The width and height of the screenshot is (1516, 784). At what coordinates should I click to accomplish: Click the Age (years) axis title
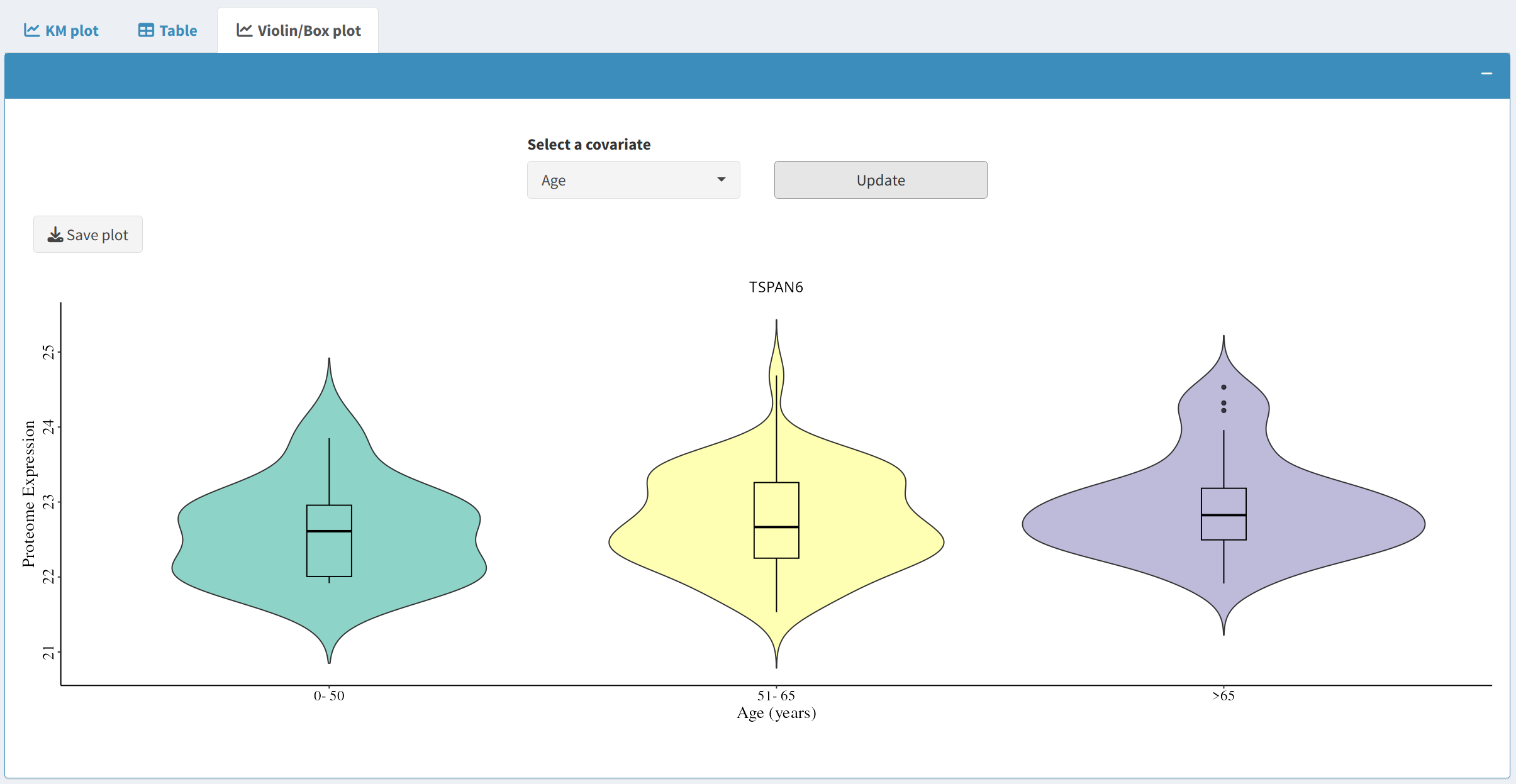point(776,713)
